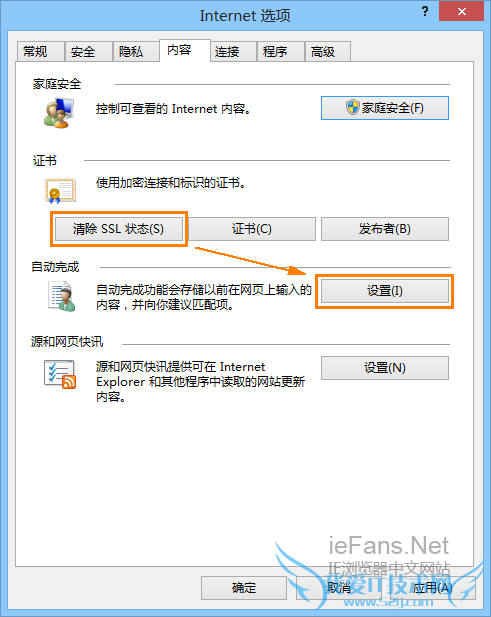The height and width of the screenshot is (617, 491).
Task: Click the 发布者(B) button
Action: [x=385, y=229]
